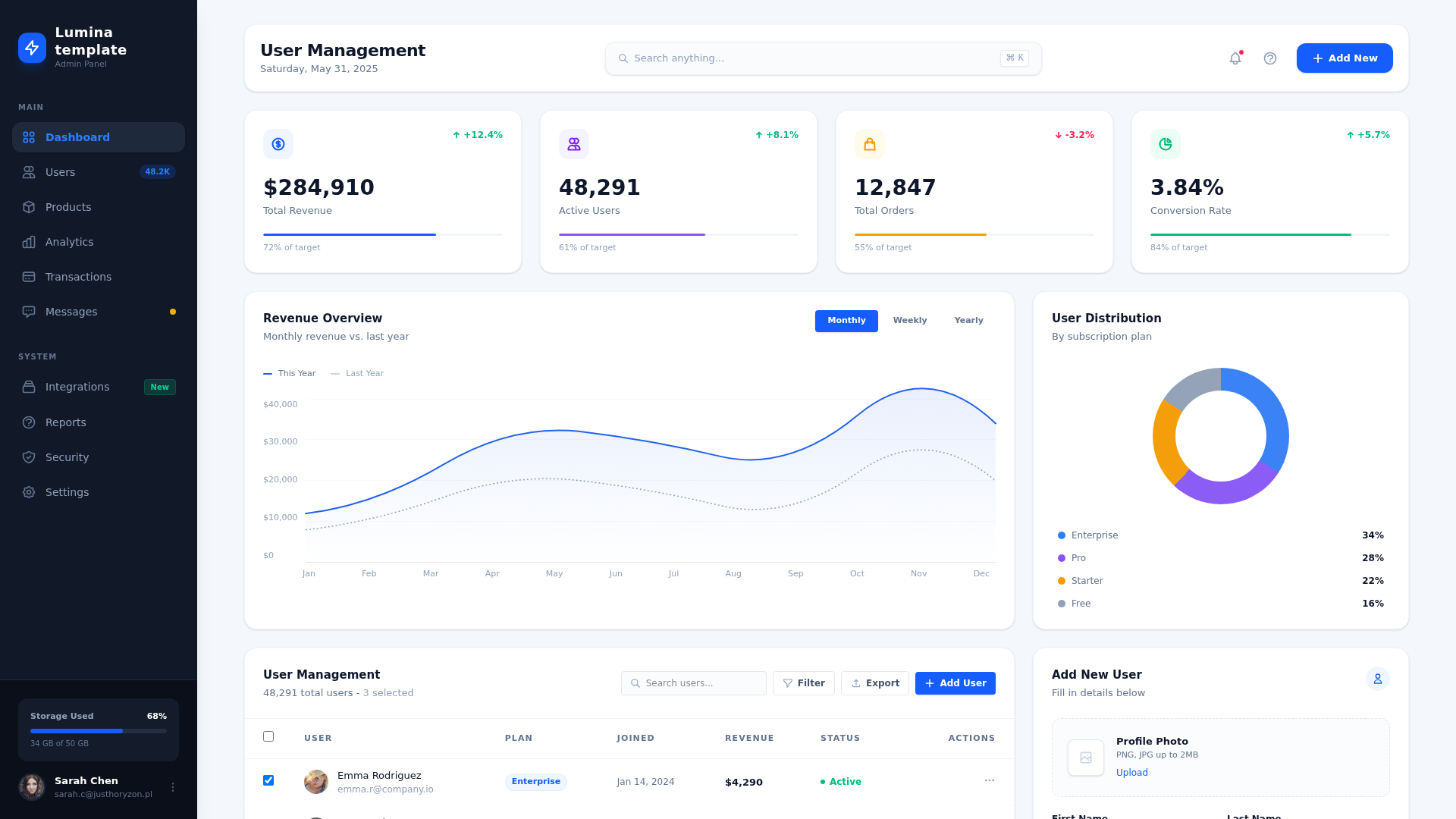Click the Reports icon in sidebar
This screenshot has width=1456, height=819.
tap(29, 422)
